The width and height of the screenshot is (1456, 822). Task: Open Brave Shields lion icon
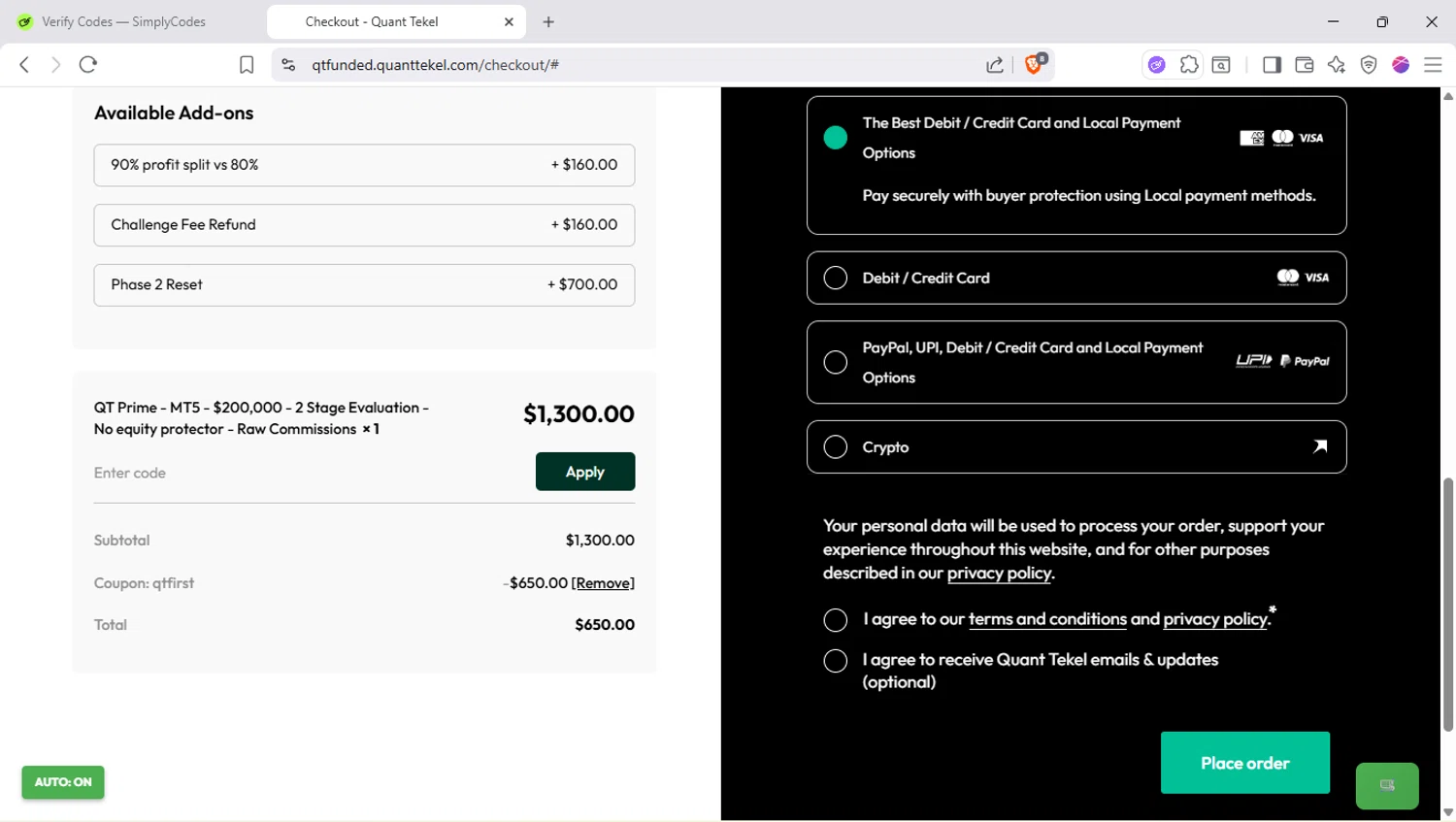pyautogui.click(x=1035, y=64)
